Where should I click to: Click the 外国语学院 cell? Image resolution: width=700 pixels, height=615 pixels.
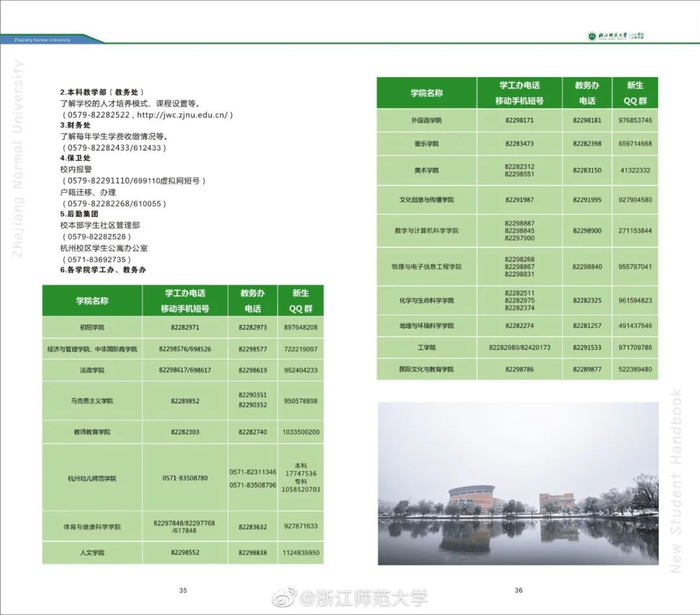tap(426, 121)
